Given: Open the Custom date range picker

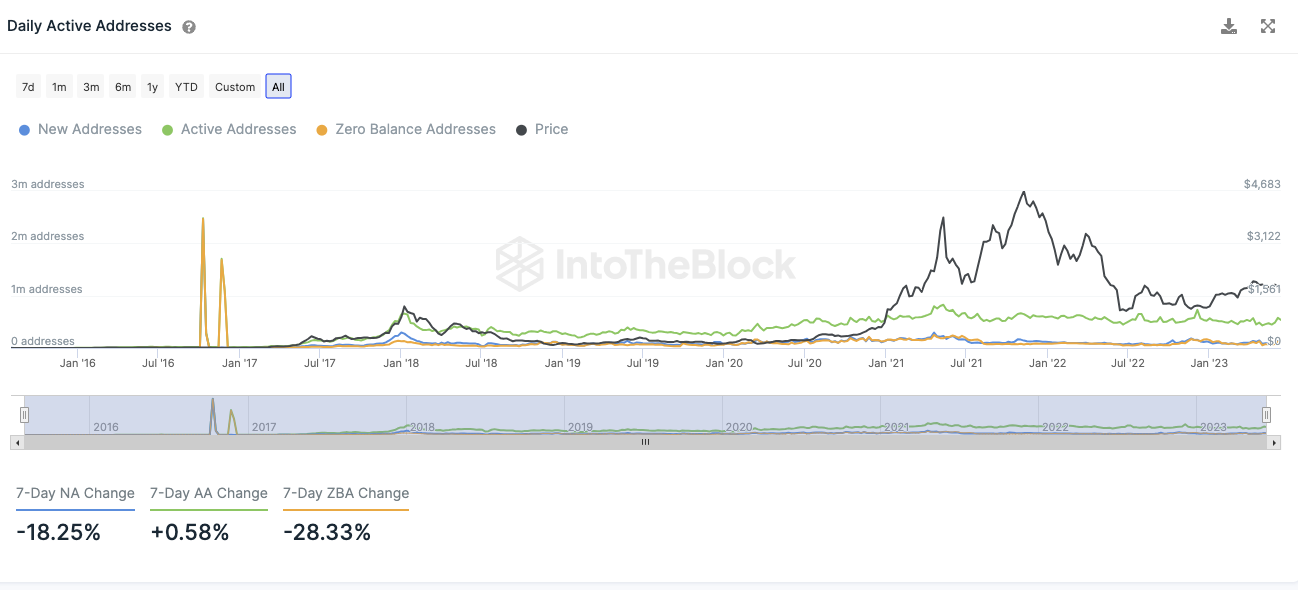Looking at the screenshot, I should click(235, 87).
